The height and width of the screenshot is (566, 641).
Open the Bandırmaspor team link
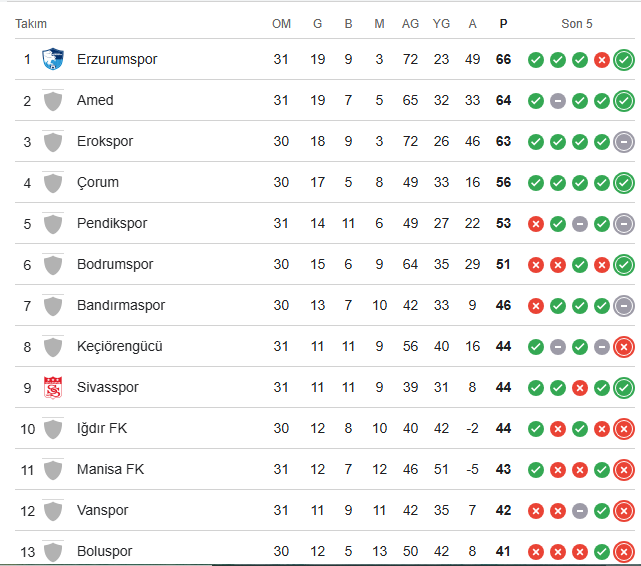click(121, 306)
